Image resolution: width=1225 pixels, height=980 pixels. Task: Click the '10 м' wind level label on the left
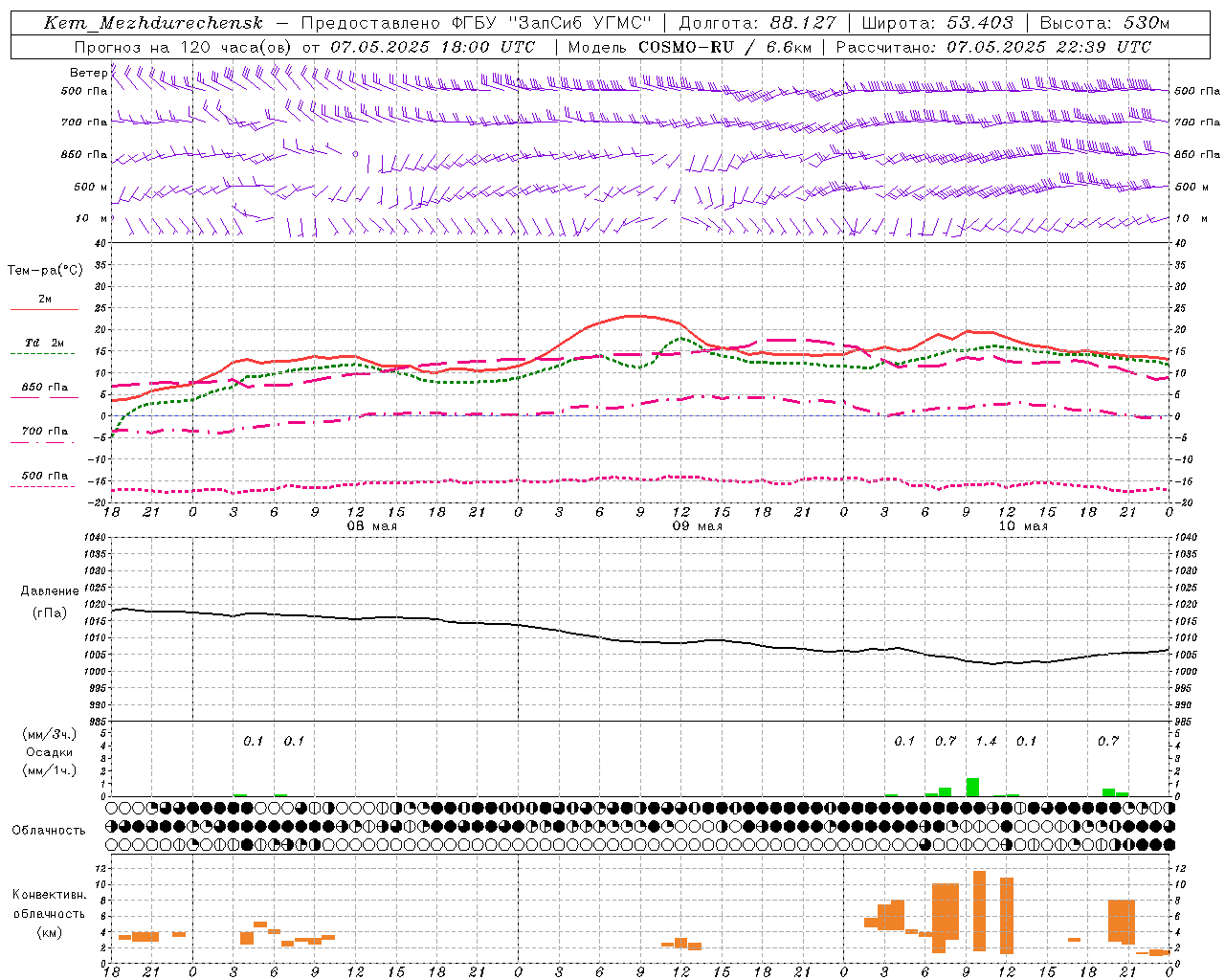coord(92,218)
